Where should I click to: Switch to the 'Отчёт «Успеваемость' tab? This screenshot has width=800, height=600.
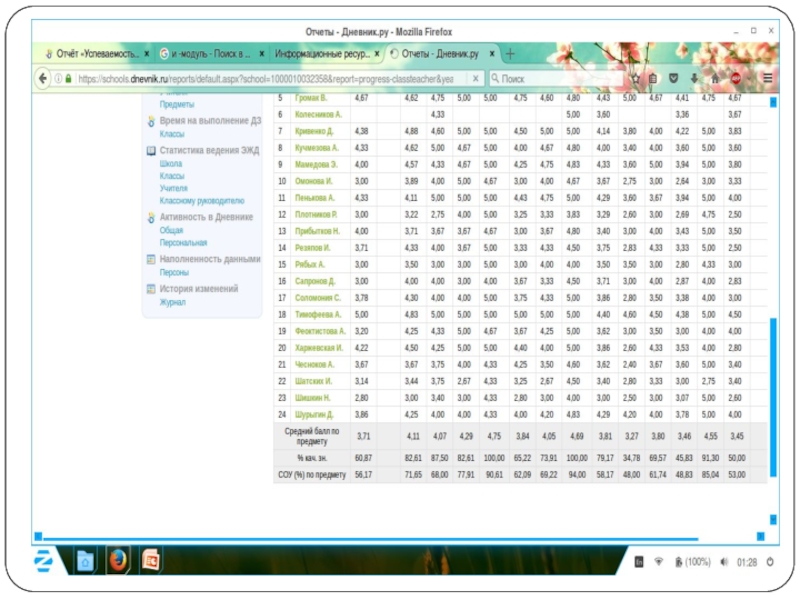click(x=95, y=53)
